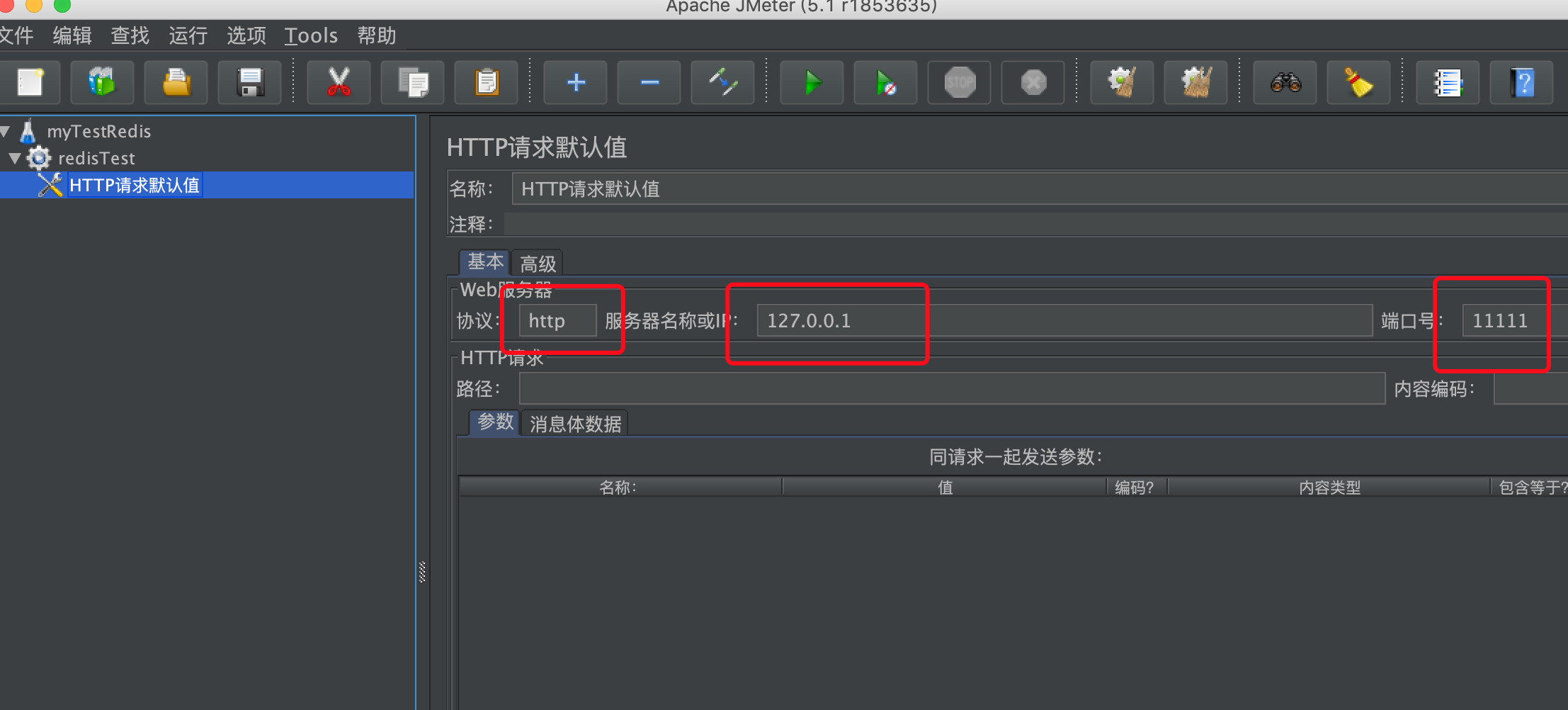This screenshot has width=1568, height=710.
Task: Select HTTP请求默认值 node in tree
Action: click(135, 185)
